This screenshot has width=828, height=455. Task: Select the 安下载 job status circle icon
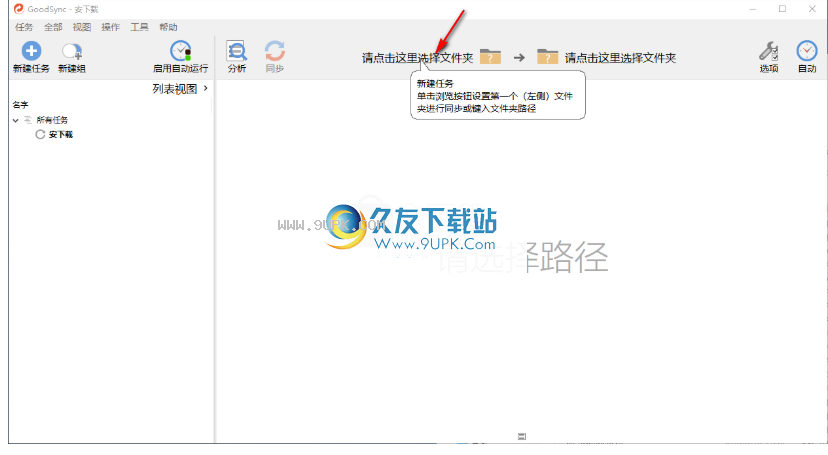point(40,135)
